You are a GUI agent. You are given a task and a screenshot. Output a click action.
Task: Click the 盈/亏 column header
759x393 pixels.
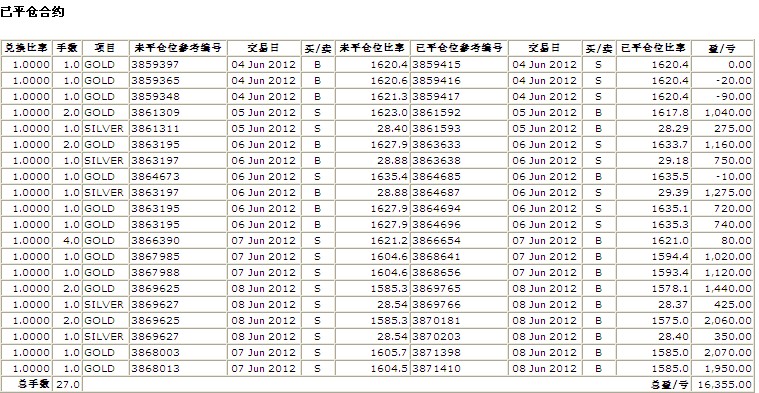click(x=722, y=48)
